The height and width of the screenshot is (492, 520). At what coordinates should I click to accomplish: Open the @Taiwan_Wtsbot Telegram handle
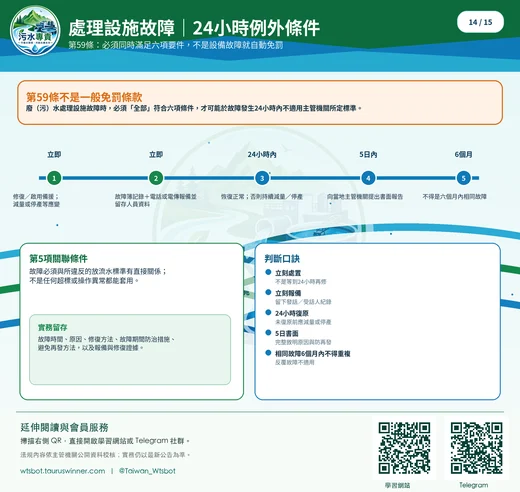pyautogui.click(x=147, y=471)
